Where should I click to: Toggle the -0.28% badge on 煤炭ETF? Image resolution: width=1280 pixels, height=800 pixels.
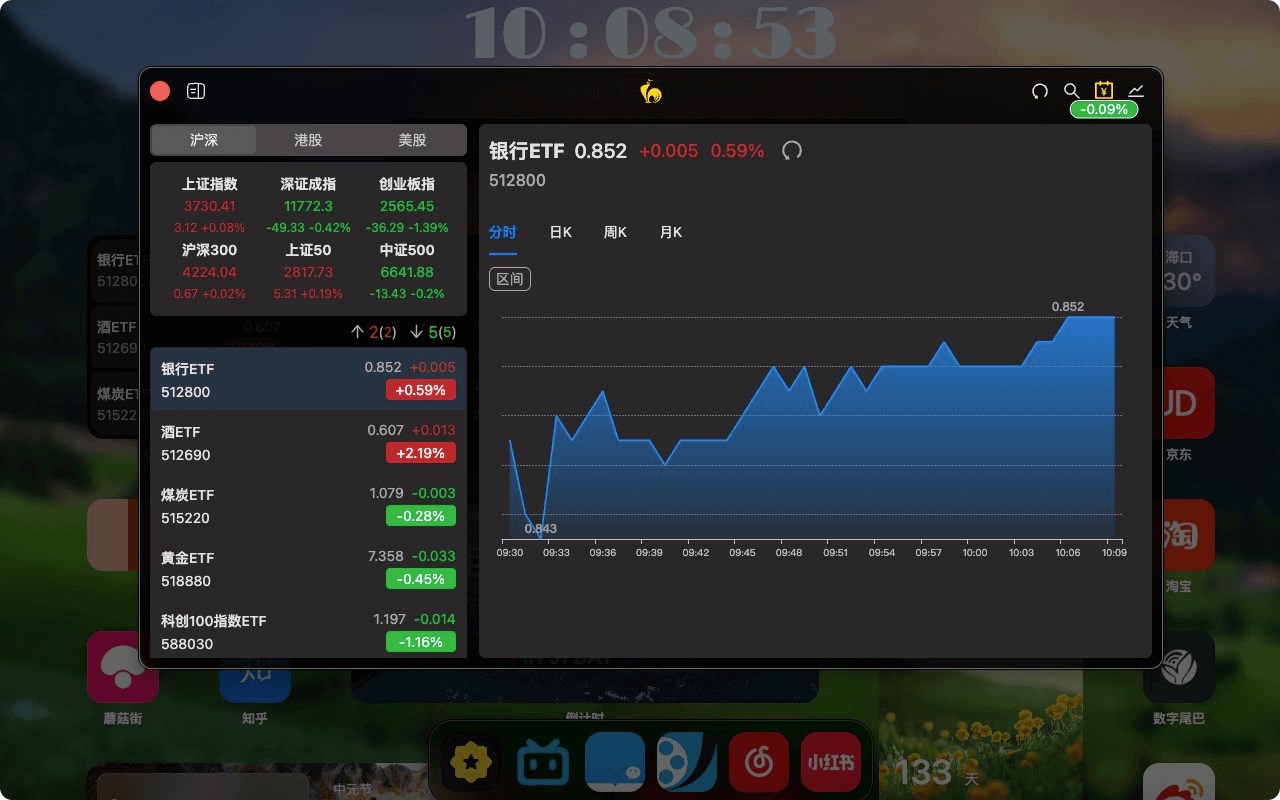click(421, 516)
